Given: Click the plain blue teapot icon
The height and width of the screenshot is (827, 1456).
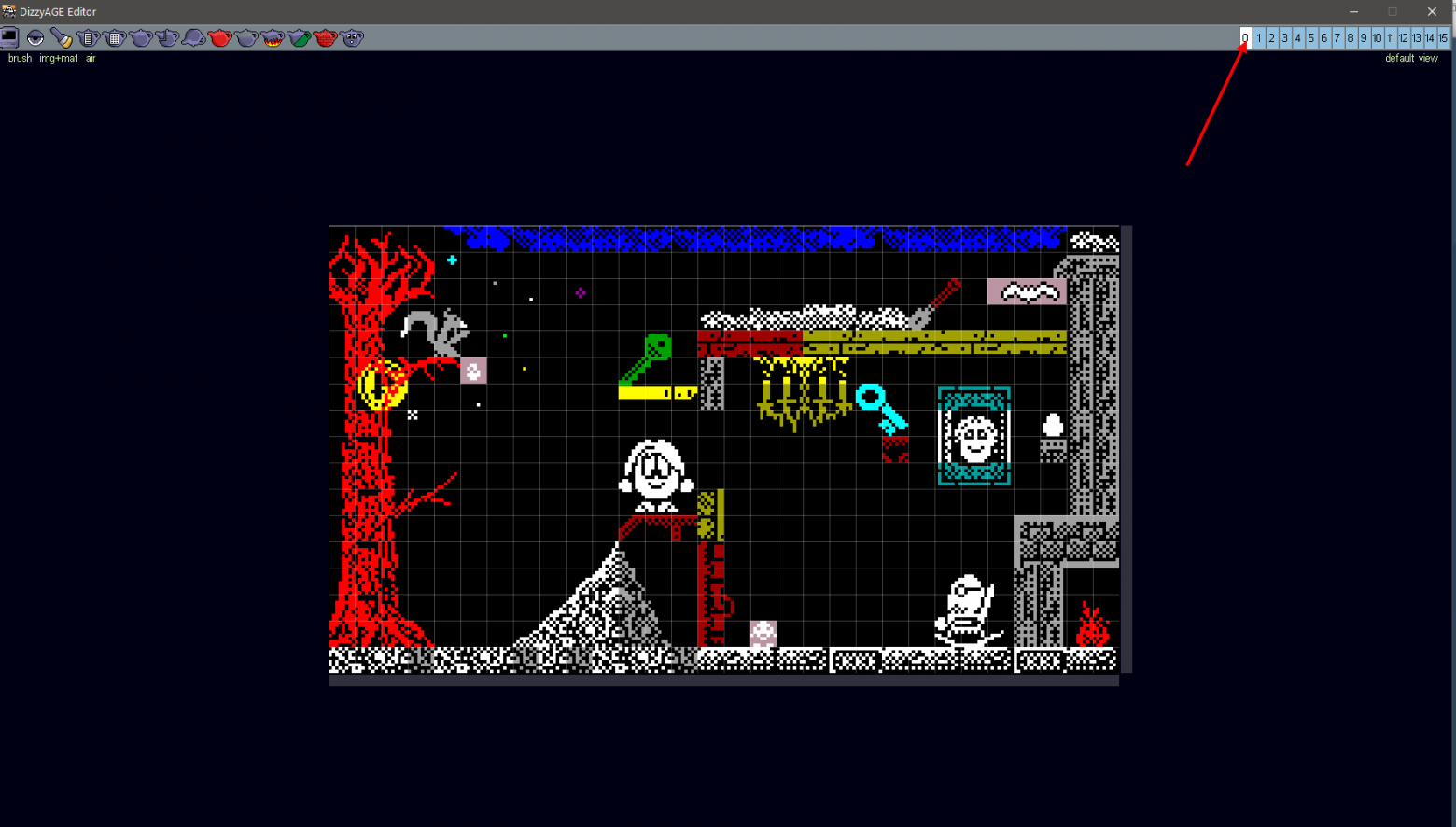Looking at the screenshot, I should point(141,37).
